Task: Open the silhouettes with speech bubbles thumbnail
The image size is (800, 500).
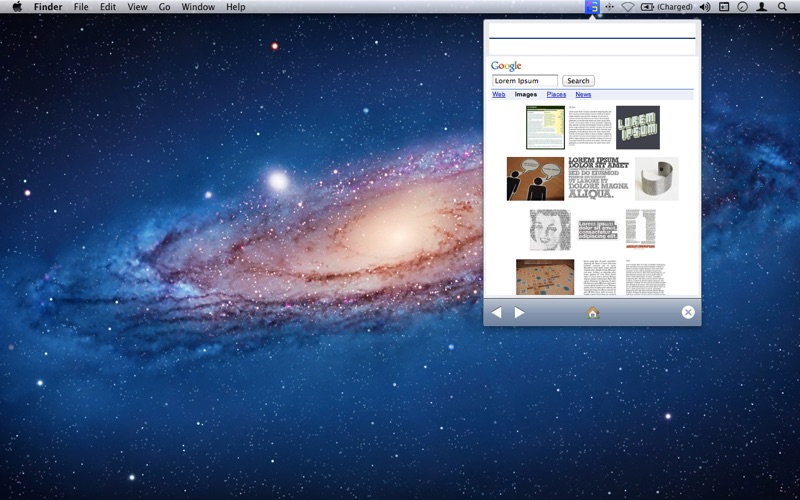Action: pos(535,179)
